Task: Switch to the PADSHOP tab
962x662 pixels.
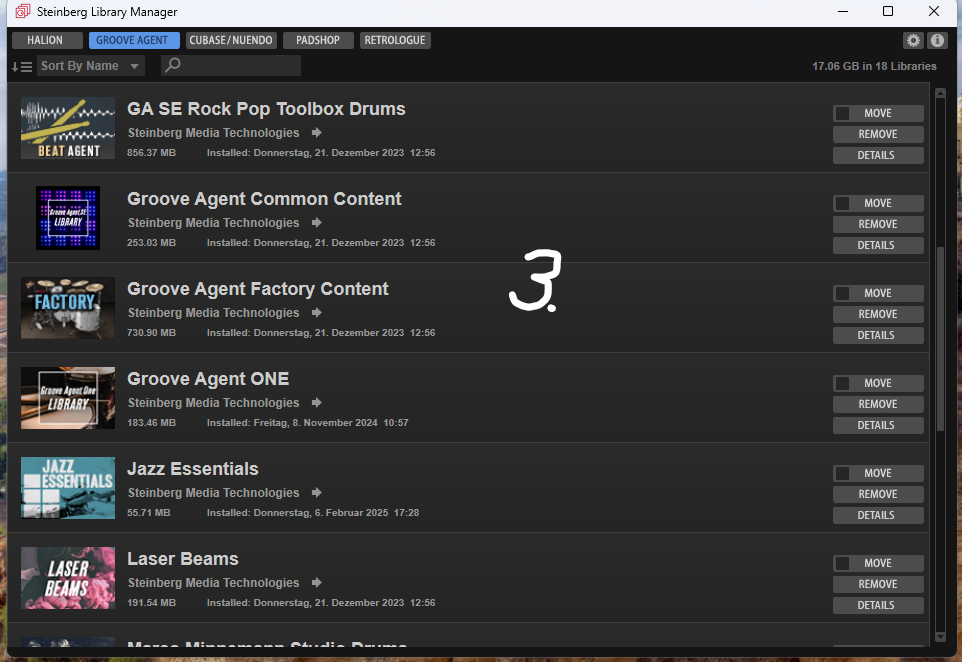Action: click(x=318, y=40)
